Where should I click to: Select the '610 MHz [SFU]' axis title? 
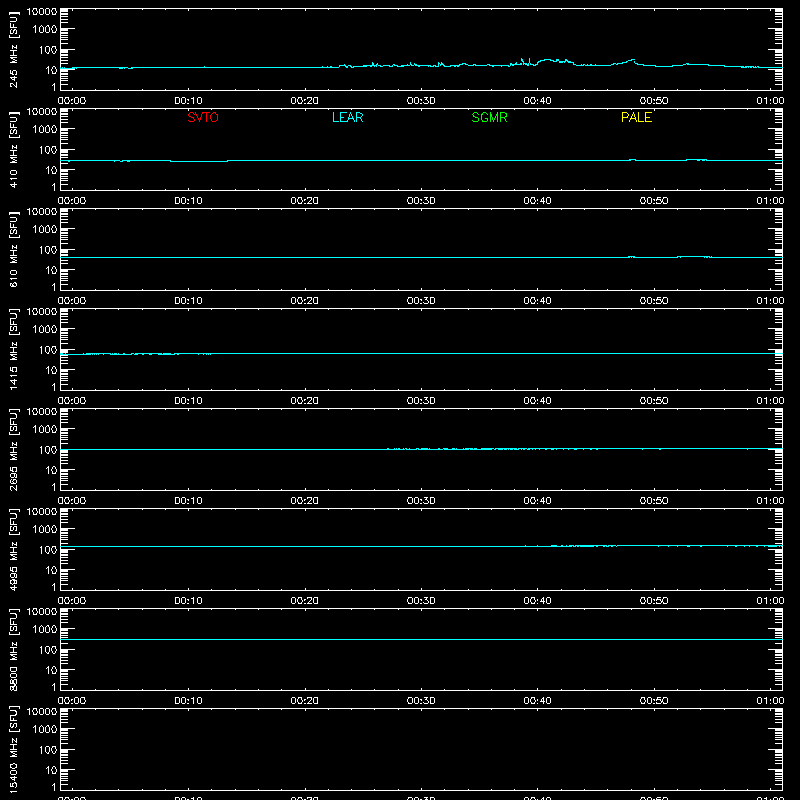pos(14,249)
